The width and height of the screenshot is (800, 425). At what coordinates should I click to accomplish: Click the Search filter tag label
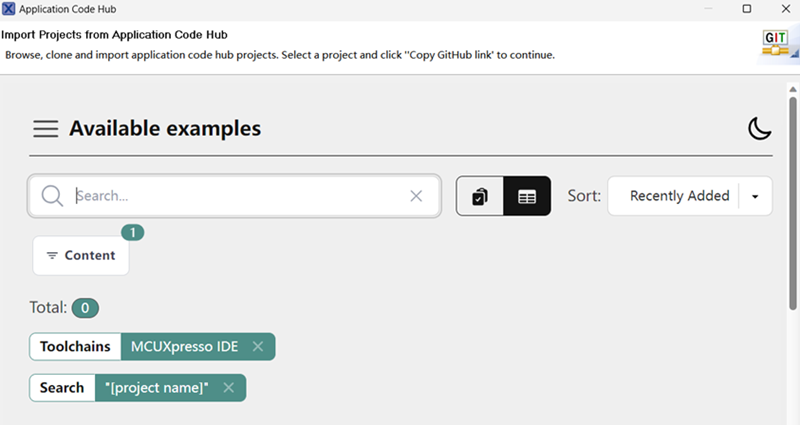(62, 388)
